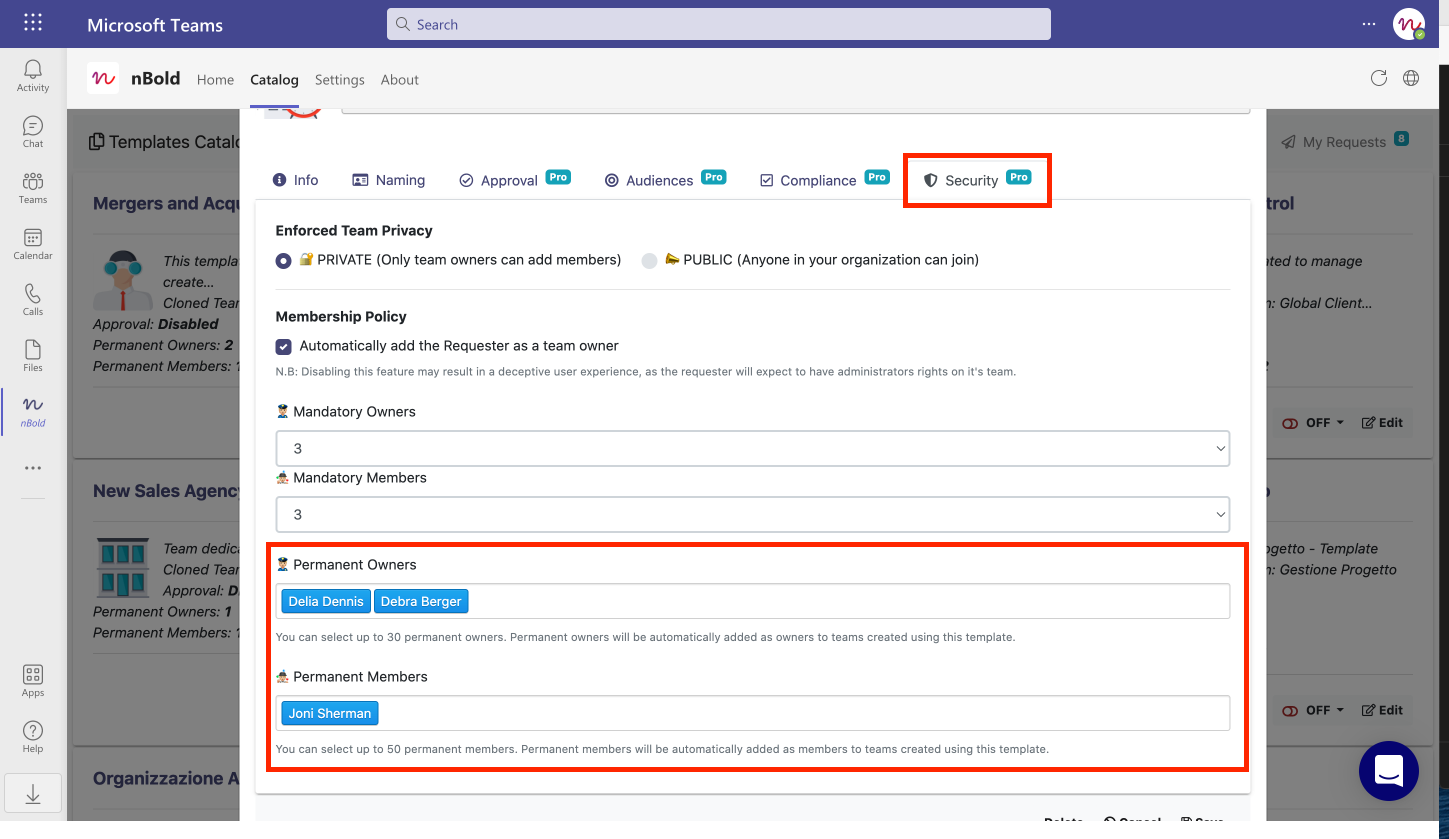Click the refresh icon in nBold header
Viewport: 1449px width, 839px height.
(1379, 78)
